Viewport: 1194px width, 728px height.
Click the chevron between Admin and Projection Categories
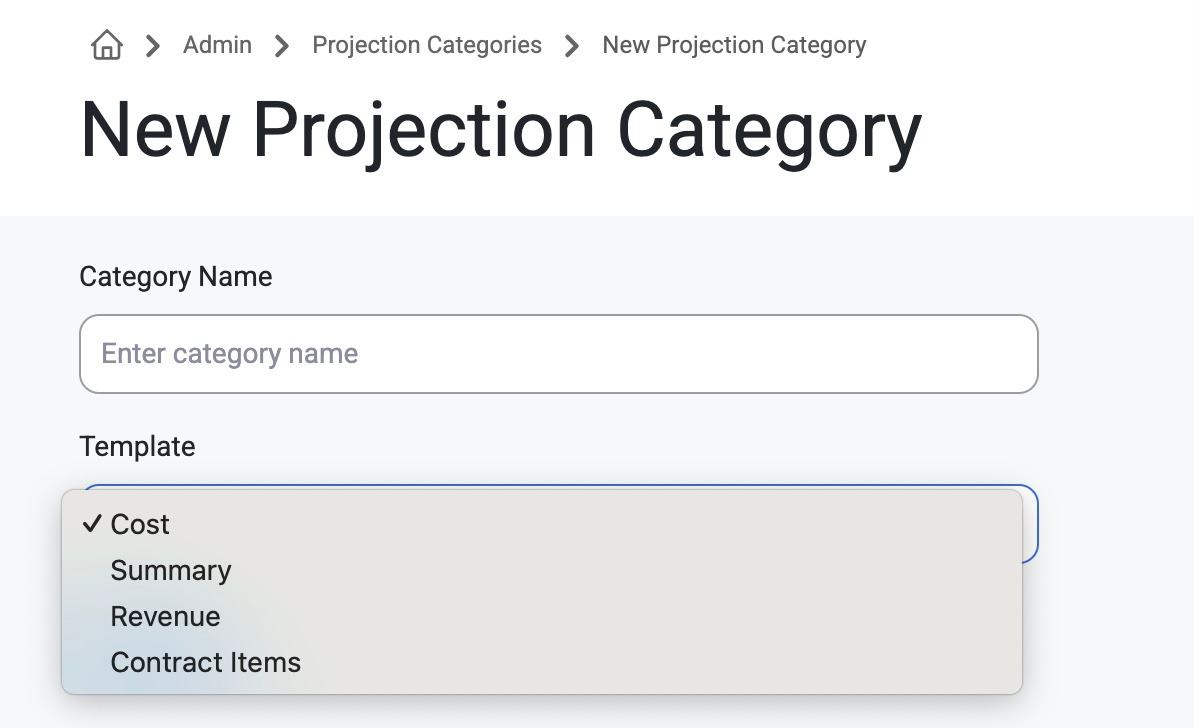(x=283, y=46)
